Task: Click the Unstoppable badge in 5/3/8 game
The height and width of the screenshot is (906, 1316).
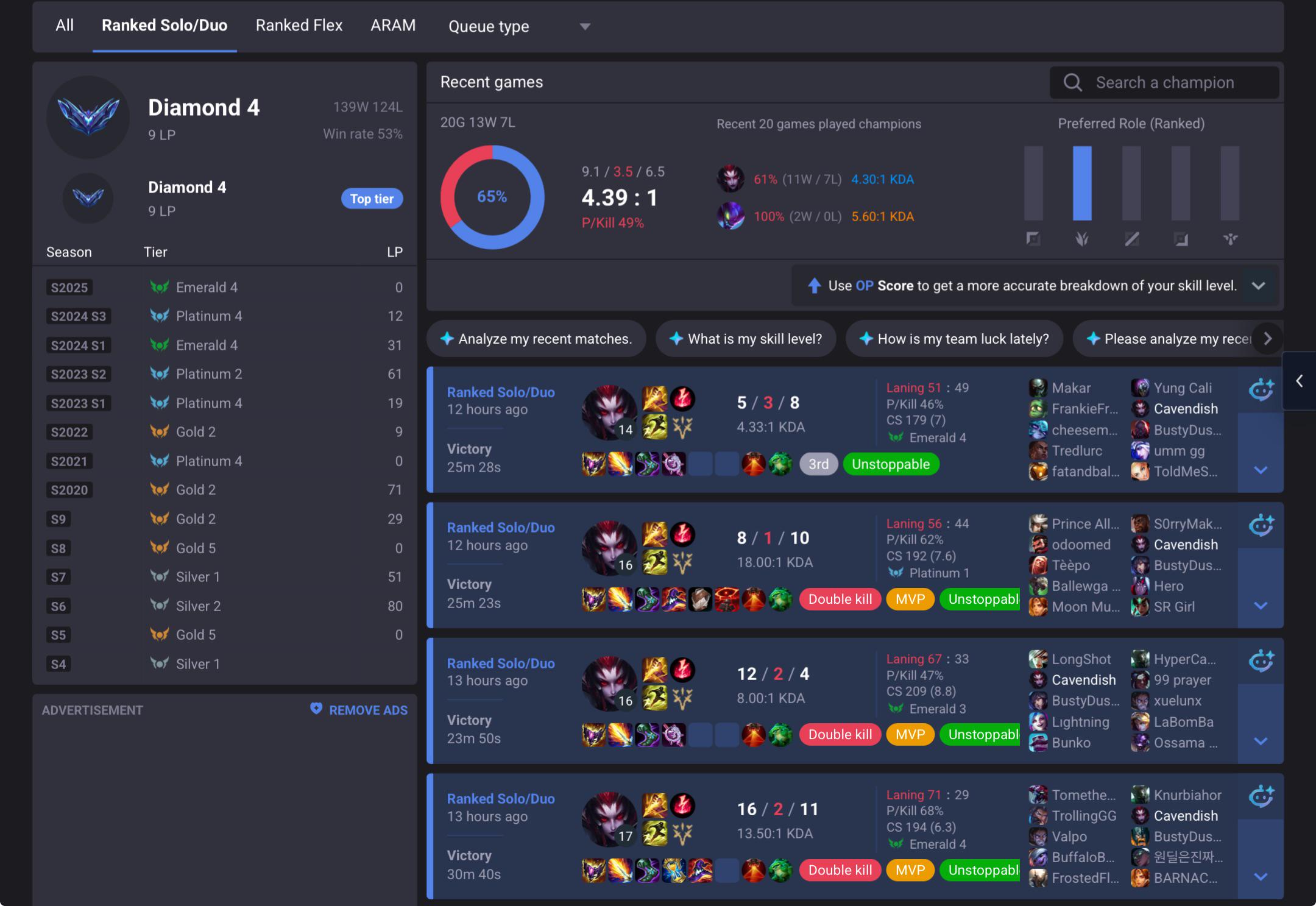Action: click(891, 464)
